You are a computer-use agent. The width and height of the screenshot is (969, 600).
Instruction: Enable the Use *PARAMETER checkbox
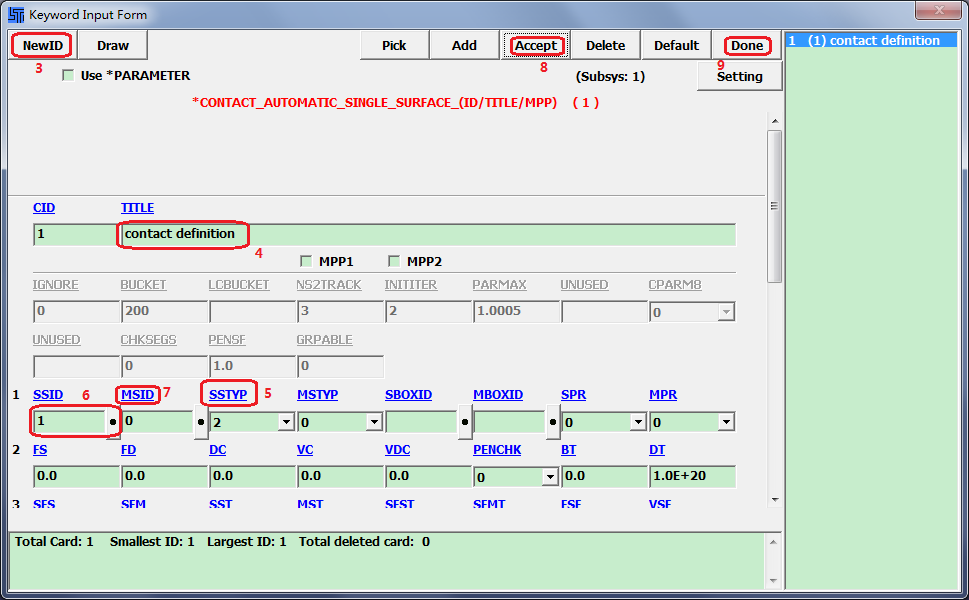pos(68,75)
